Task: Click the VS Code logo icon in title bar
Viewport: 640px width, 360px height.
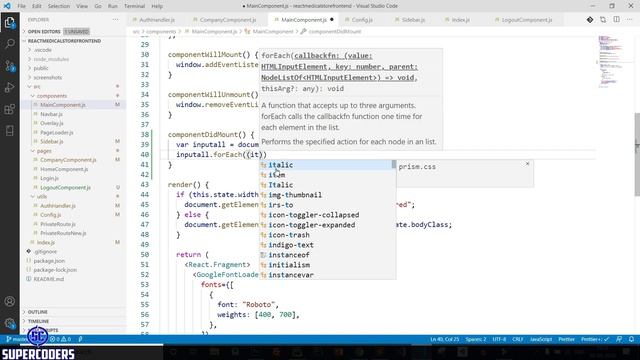Action: (x=7, y=6)
